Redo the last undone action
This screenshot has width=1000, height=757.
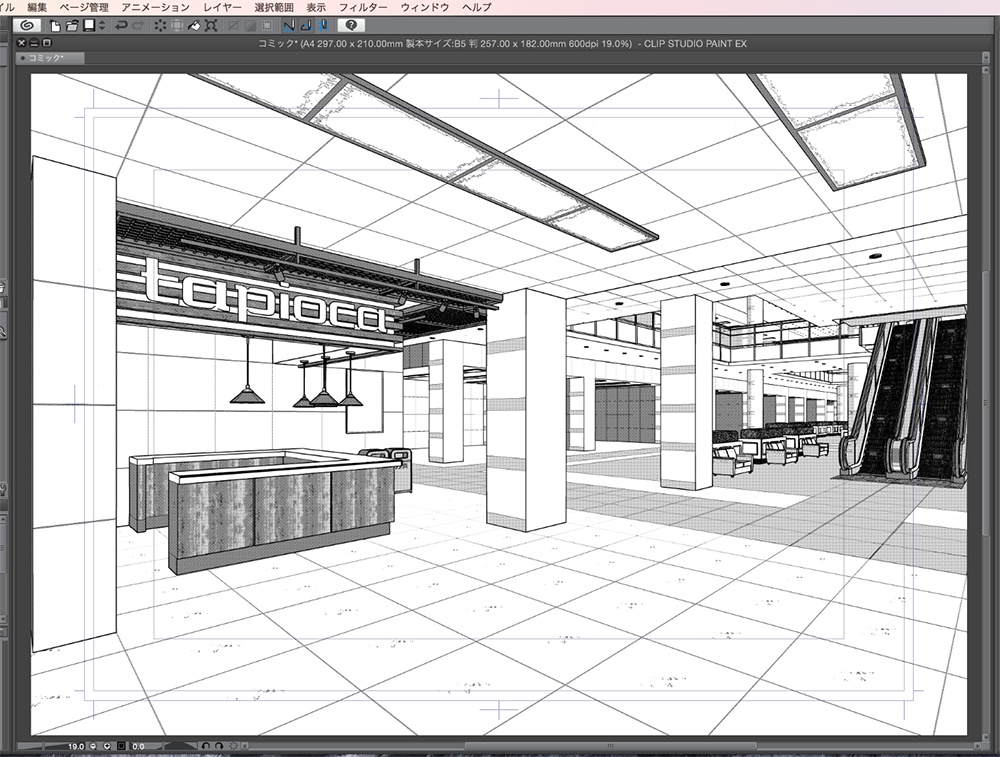137,26
